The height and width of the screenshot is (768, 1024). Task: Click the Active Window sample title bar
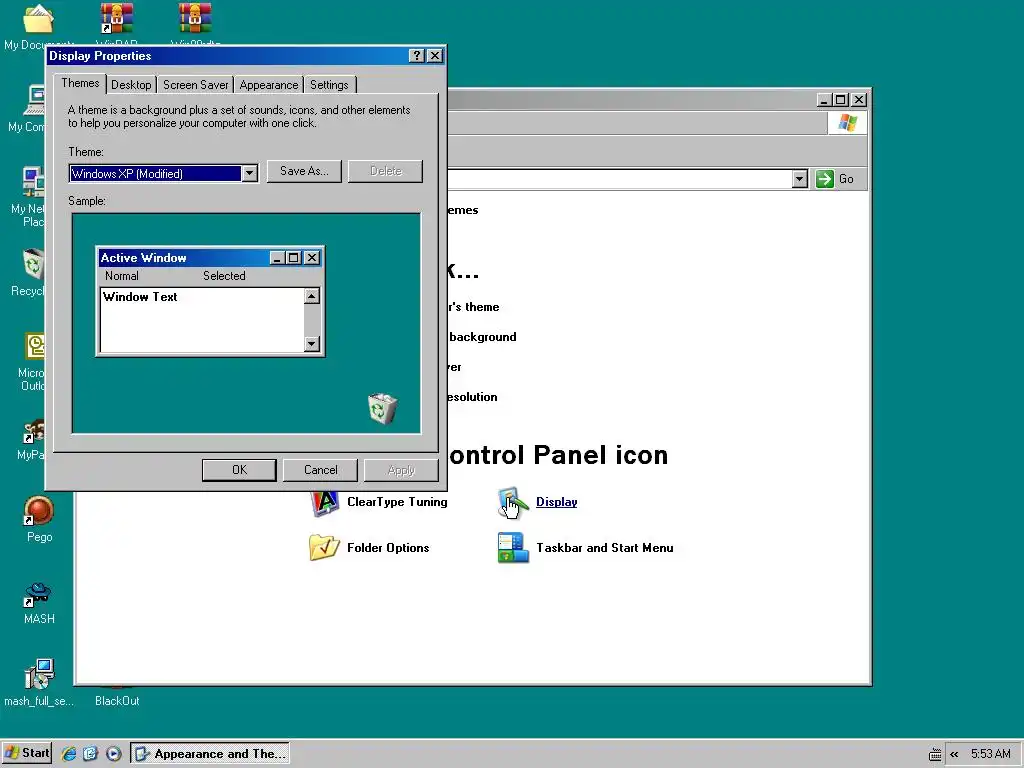click(x=210, y=258)
